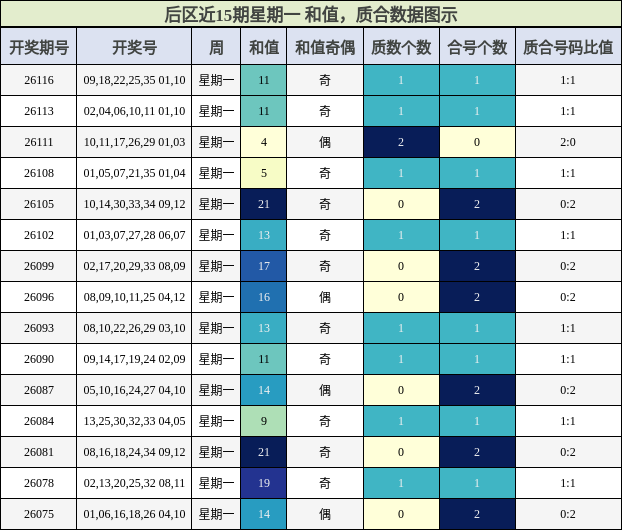Click sum value 14 in row 26075

coord(264,514)
